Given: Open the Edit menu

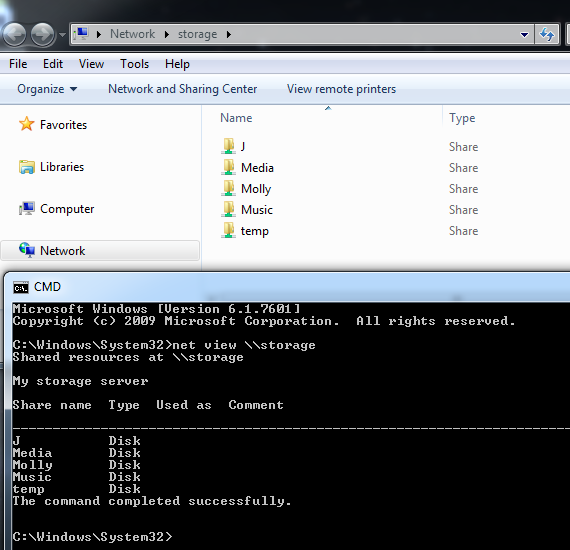Looking at the screenshot, I should (x=53, y=64).
